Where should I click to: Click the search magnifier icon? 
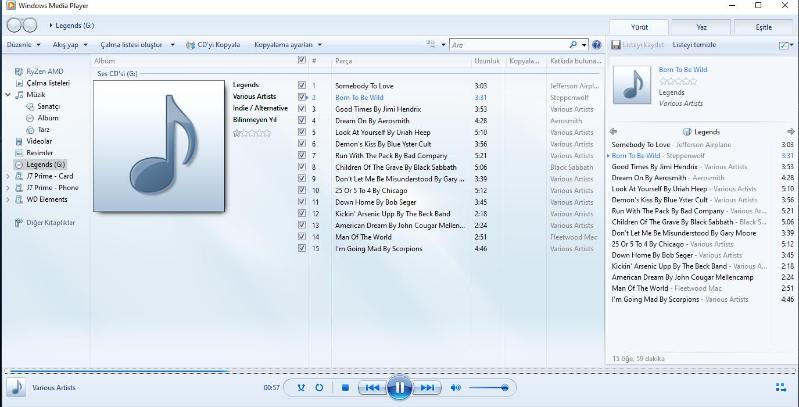[573, 45]
